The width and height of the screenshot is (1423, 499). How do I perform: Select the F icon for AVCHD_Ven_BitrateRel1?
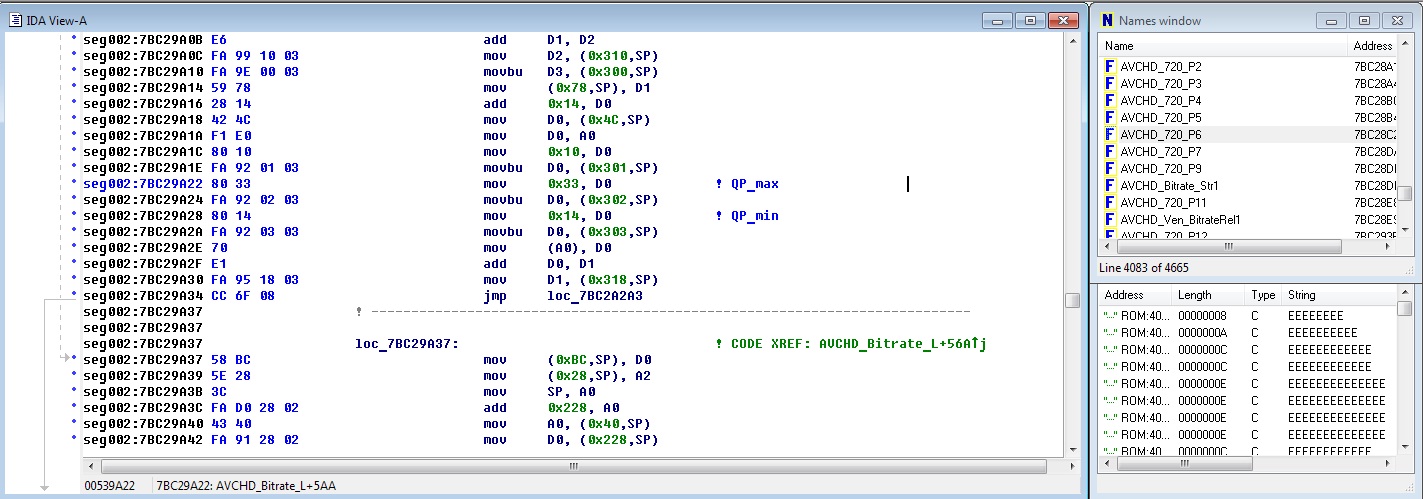1109,219
